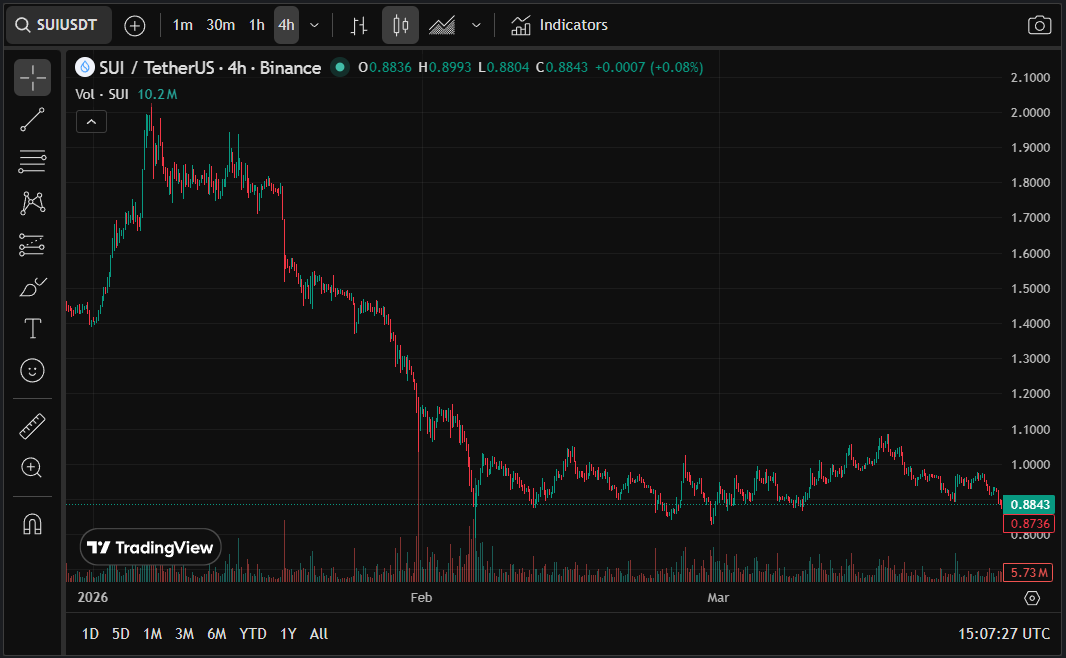Click the 1.0000 price scale label
Viewport: 1066px width, 658px height.
pyautogui.click(x=1030, y=465)
